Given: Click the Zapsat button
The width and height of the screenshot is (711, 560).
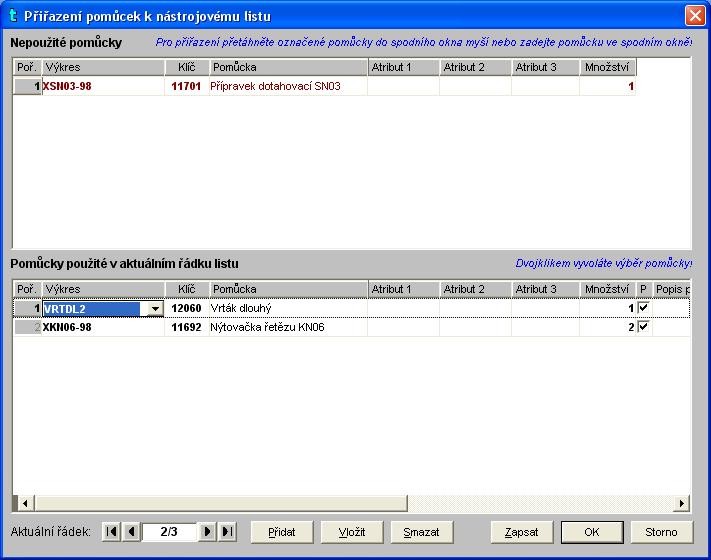Looking at the screenshot, I should (521, 532).
